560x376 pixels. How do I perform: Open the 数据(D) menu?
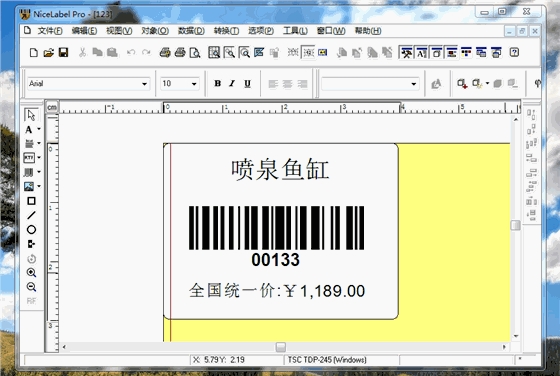[191, 31]
